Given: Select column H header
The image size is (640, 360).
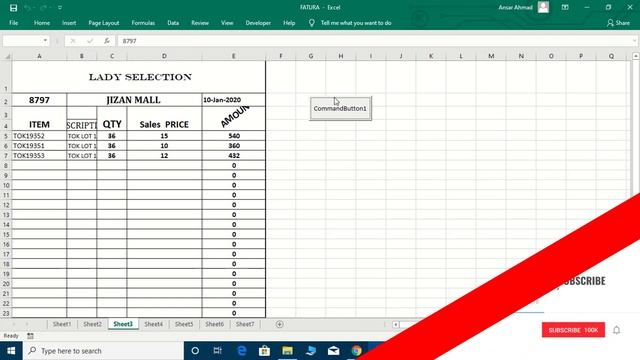Looking at the screenshot, I should 341,56.
